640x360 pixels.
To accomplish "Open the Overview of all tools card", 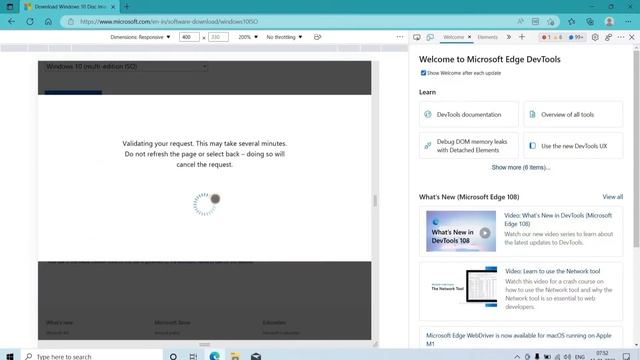I will (x=573, y=114).
